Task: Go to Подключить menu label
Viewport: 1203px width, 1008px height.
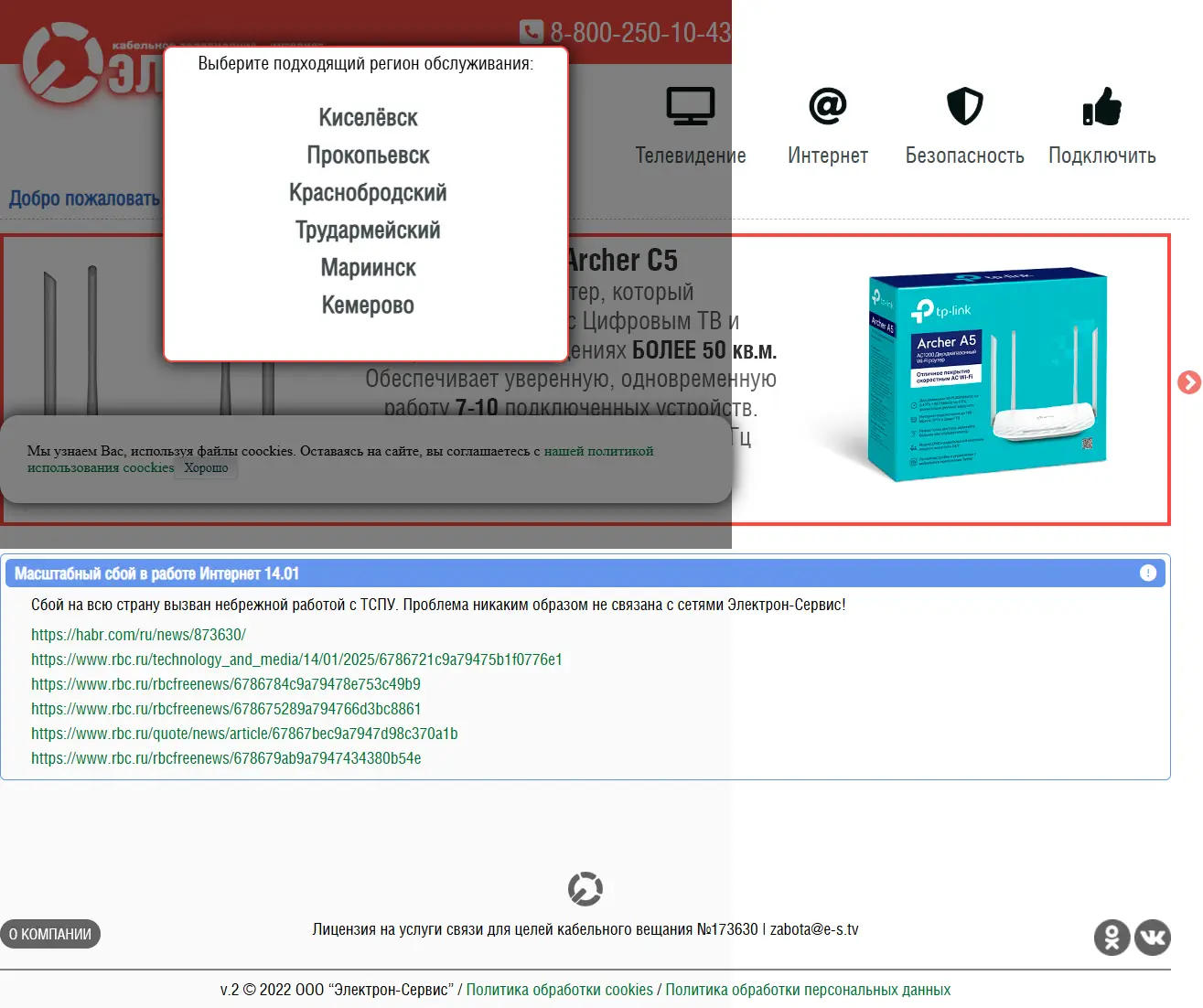Action: [1102, 155]
